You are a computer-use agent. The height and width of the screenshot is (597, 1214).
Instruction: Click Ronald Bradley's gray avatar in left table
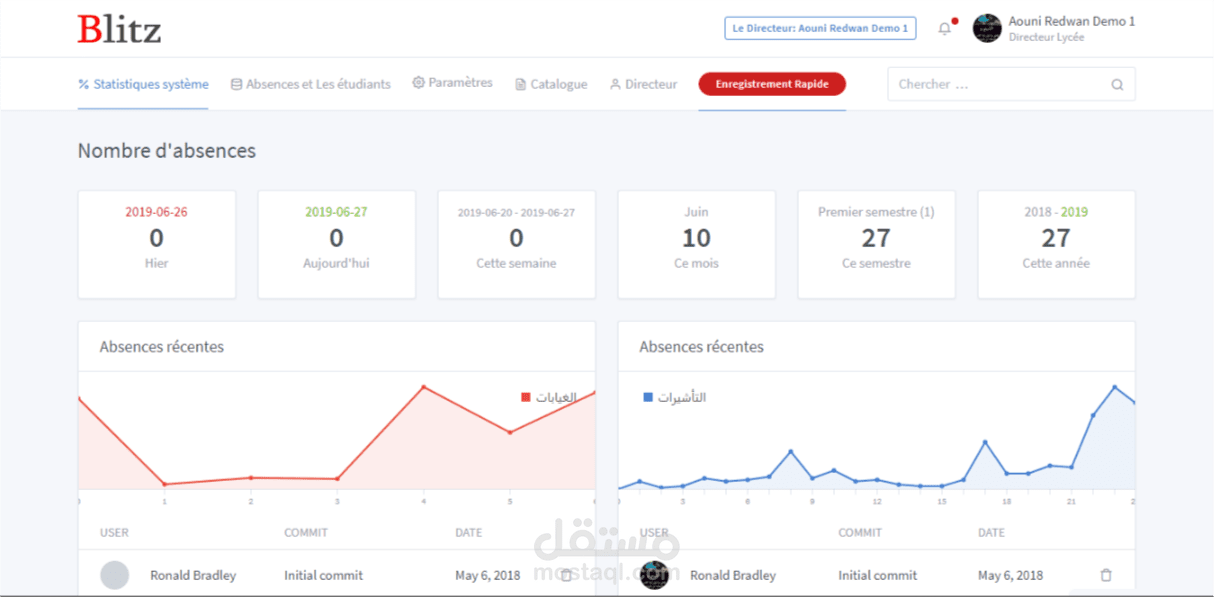click(x=115, y=575)
